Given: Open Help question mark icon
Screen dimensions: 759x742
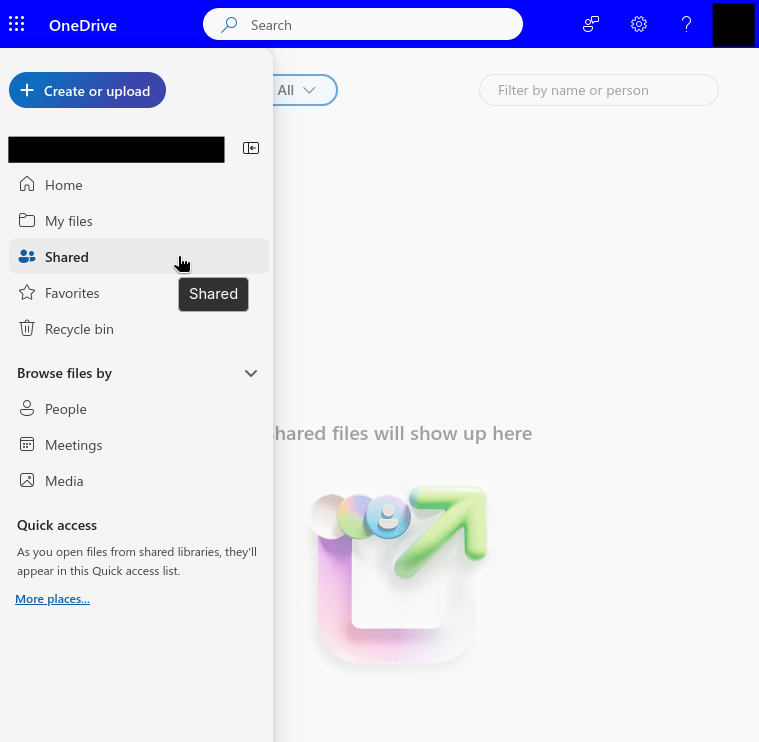Looking at the screenshot, I should pyautogui.click(x=686, y=24).
